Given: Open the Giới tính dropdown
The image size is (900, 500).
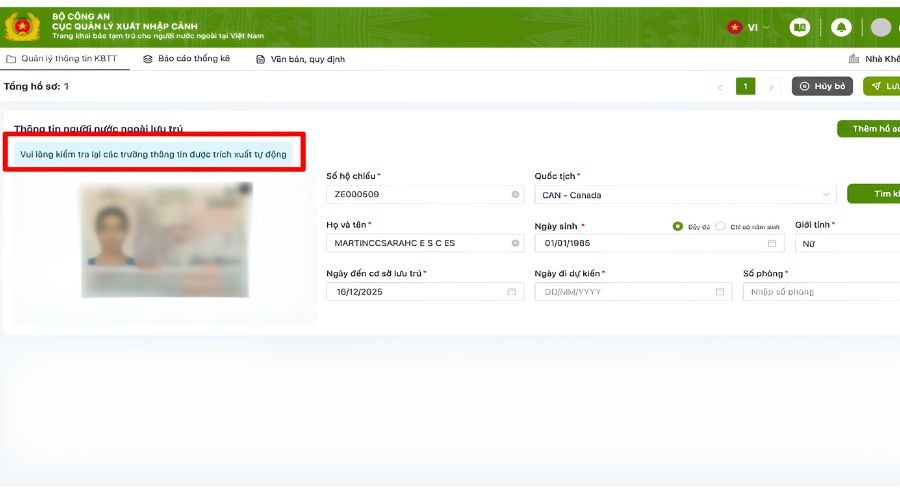Looking at the screenshot, I should [x=847, y=243].
